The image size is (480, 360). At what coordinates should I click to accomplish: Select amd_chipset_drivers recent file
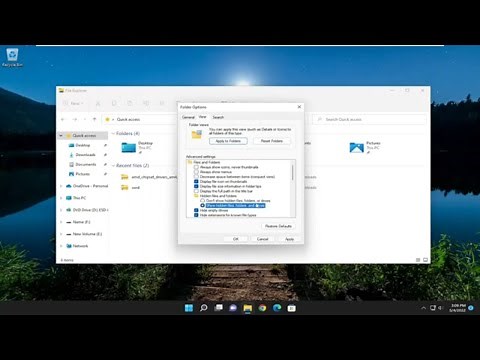pyautogui.click(x=149, y=177)
